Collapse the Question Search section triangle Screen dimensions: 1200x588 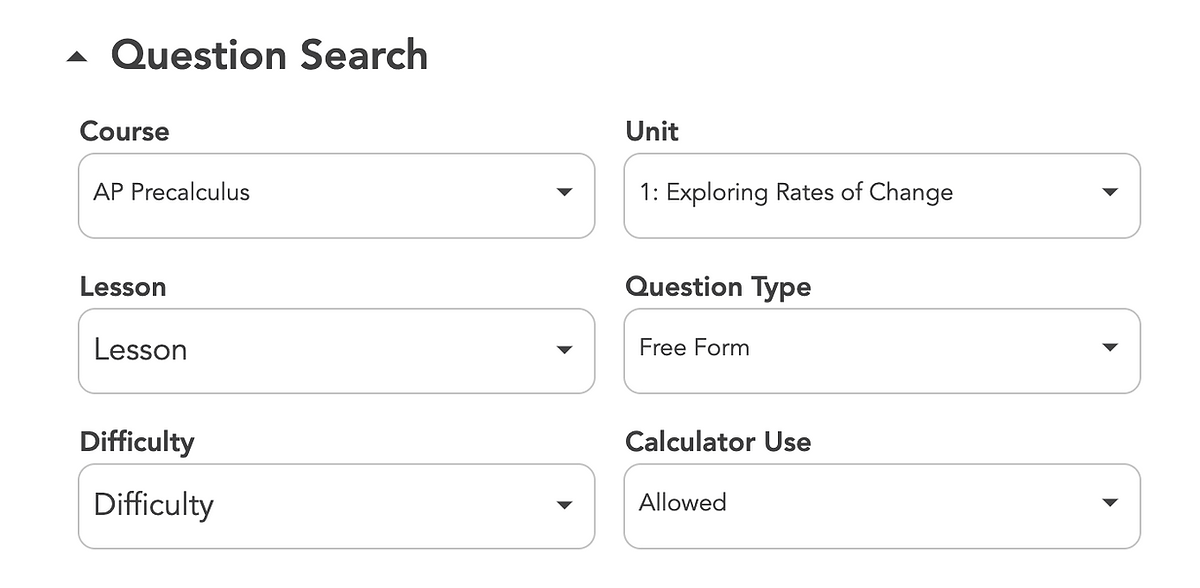coord(77,58)
